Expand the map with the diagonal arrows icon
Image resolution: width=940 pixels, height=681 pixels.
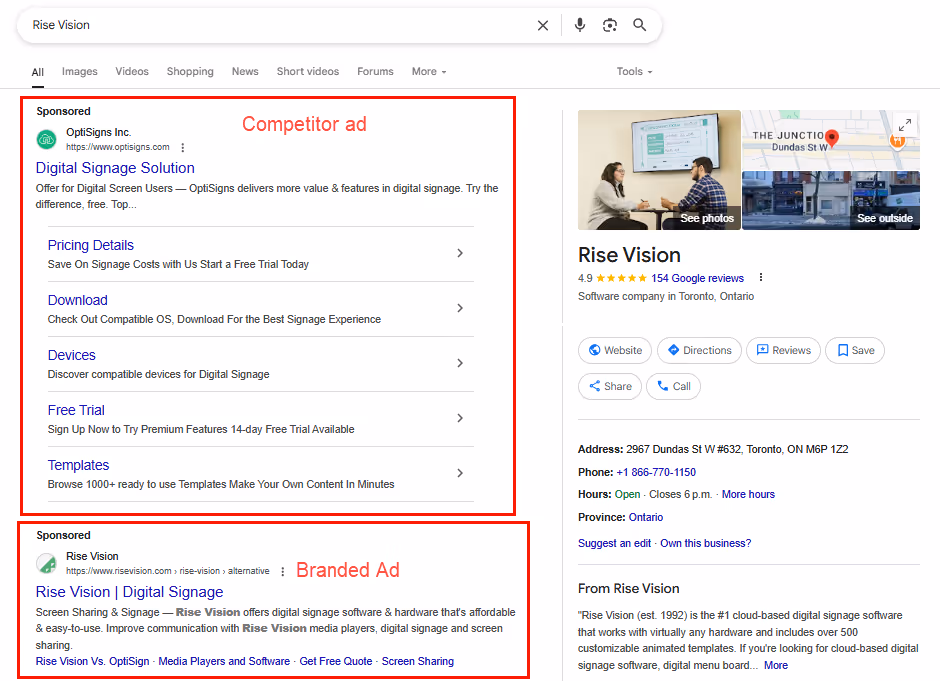(x=905, y=125)
